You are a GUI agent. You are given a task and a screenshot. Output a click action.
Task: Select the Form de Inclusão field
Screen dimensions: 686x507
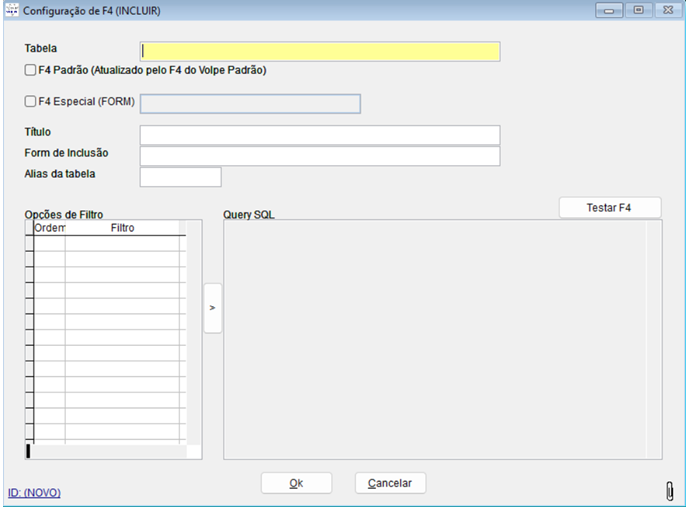(320, 156)
